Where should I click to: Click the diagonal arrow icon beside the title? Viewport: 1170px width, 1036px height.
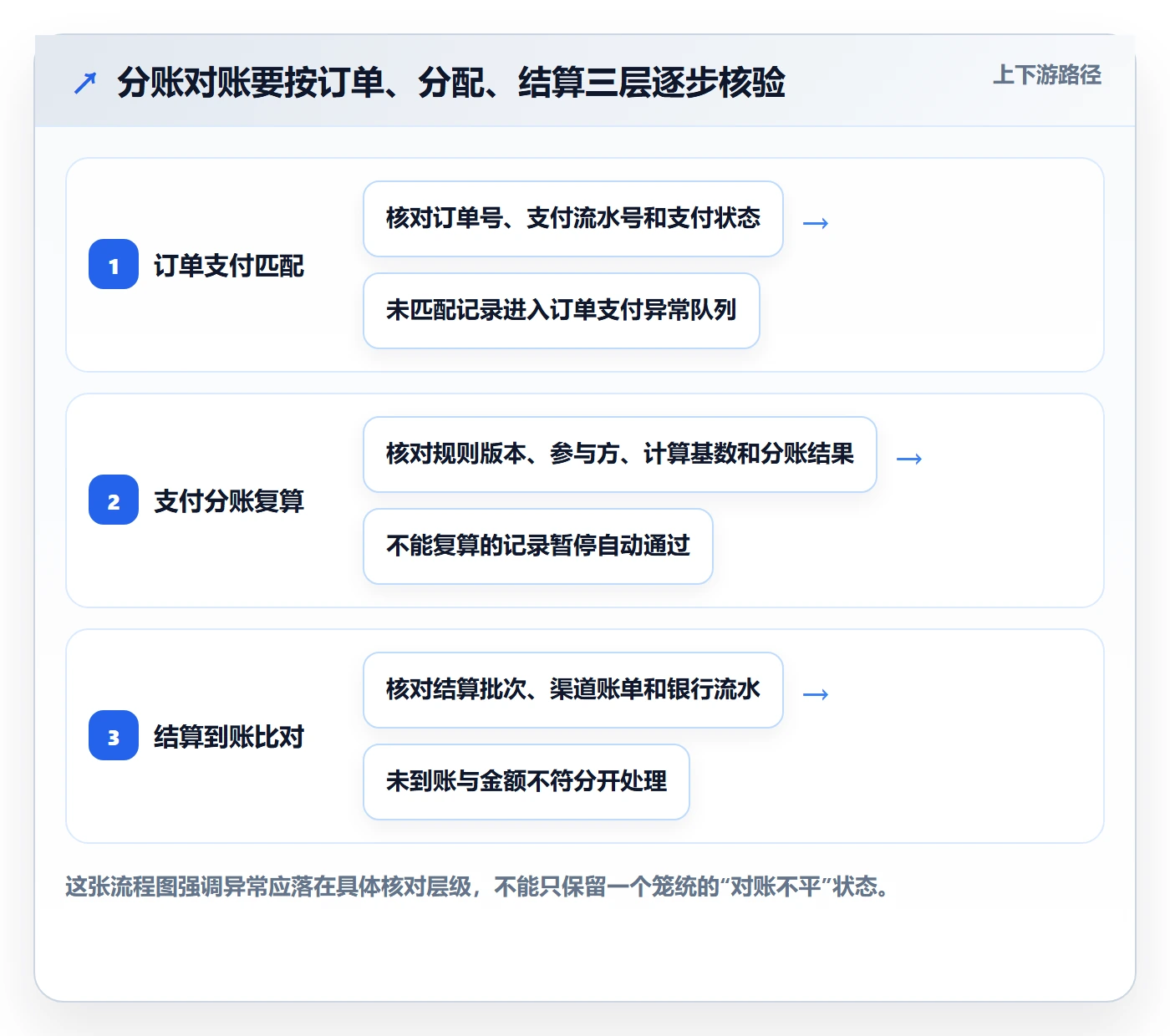click(85, 83)
